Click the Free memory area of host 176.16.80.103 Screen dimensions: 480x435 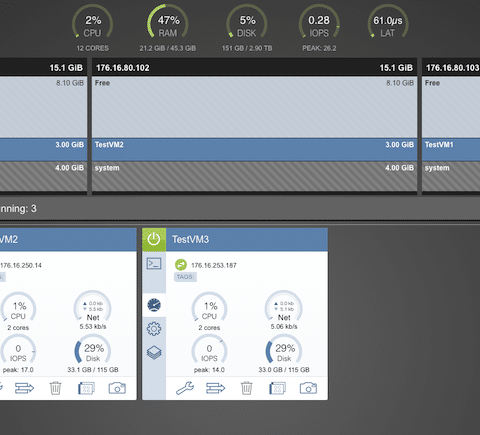click(451, 107)
